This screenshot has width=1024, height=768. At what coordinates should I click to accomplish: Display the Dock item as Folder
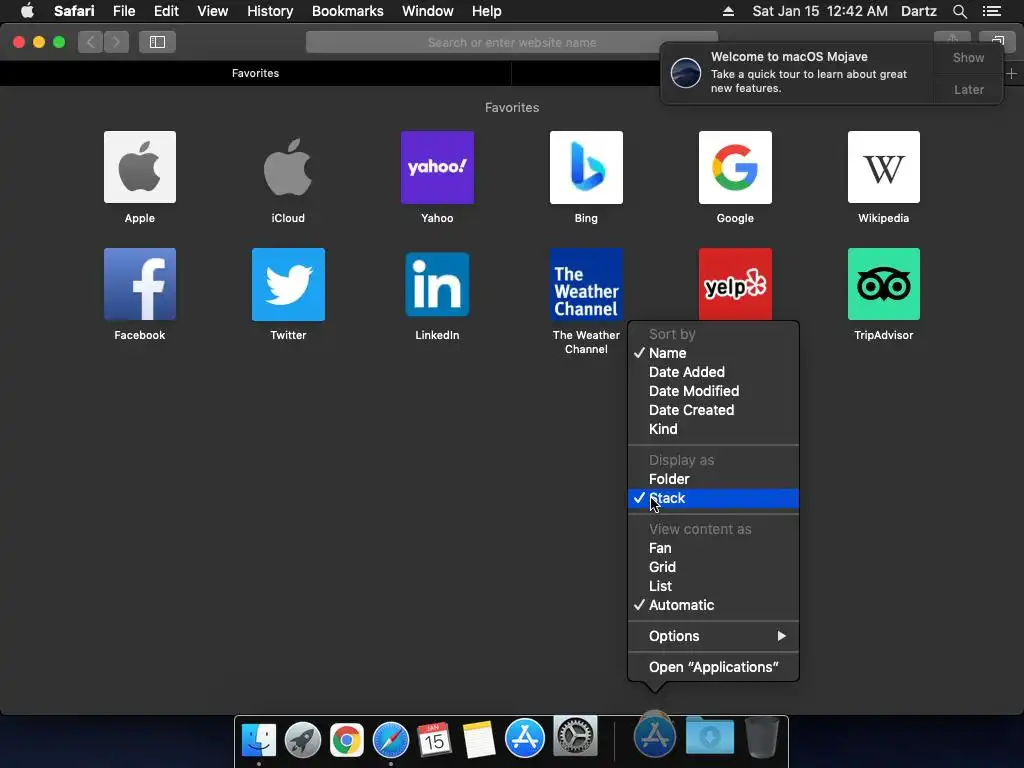click(713, 479)
